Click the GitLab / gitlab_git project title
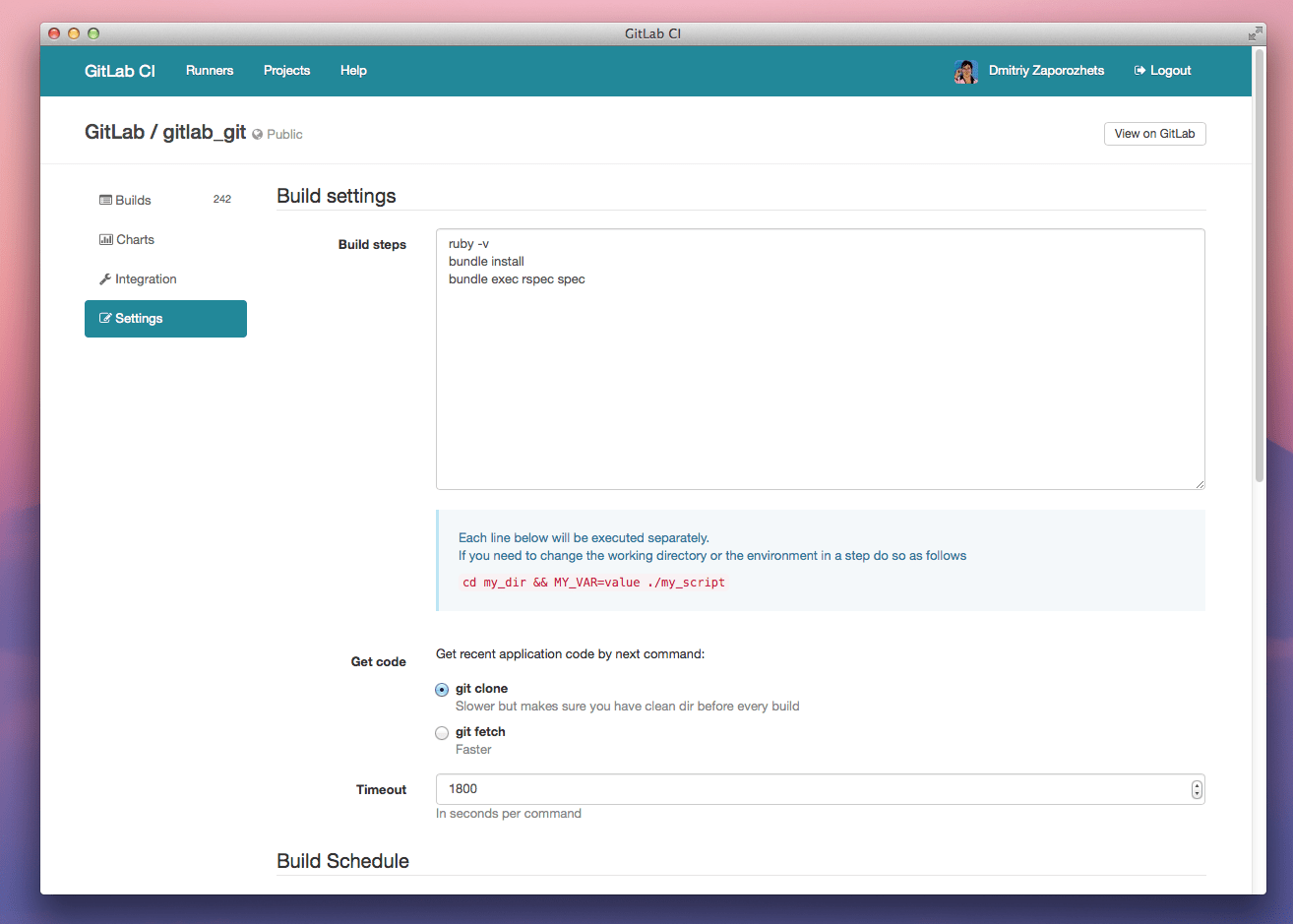Image resolution: width=1293 pixels, height=924 pixels. click(x=165, y=132)
